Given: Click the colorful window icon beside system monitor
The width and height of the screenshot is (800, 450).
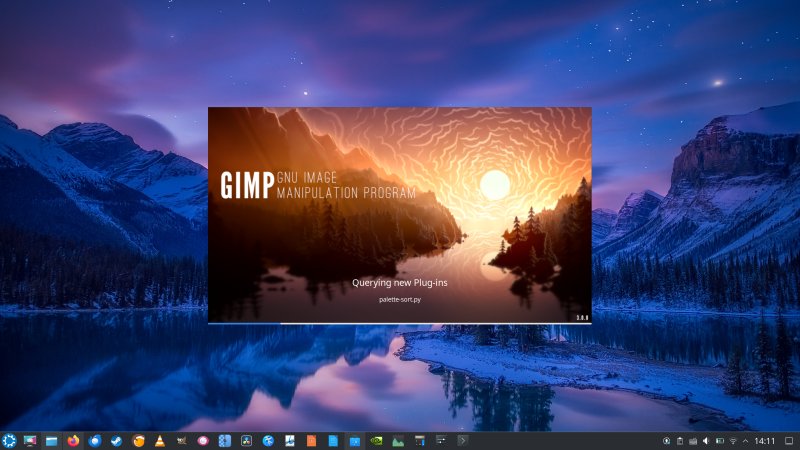Looking at the screenshot, I should click(419, 441).
